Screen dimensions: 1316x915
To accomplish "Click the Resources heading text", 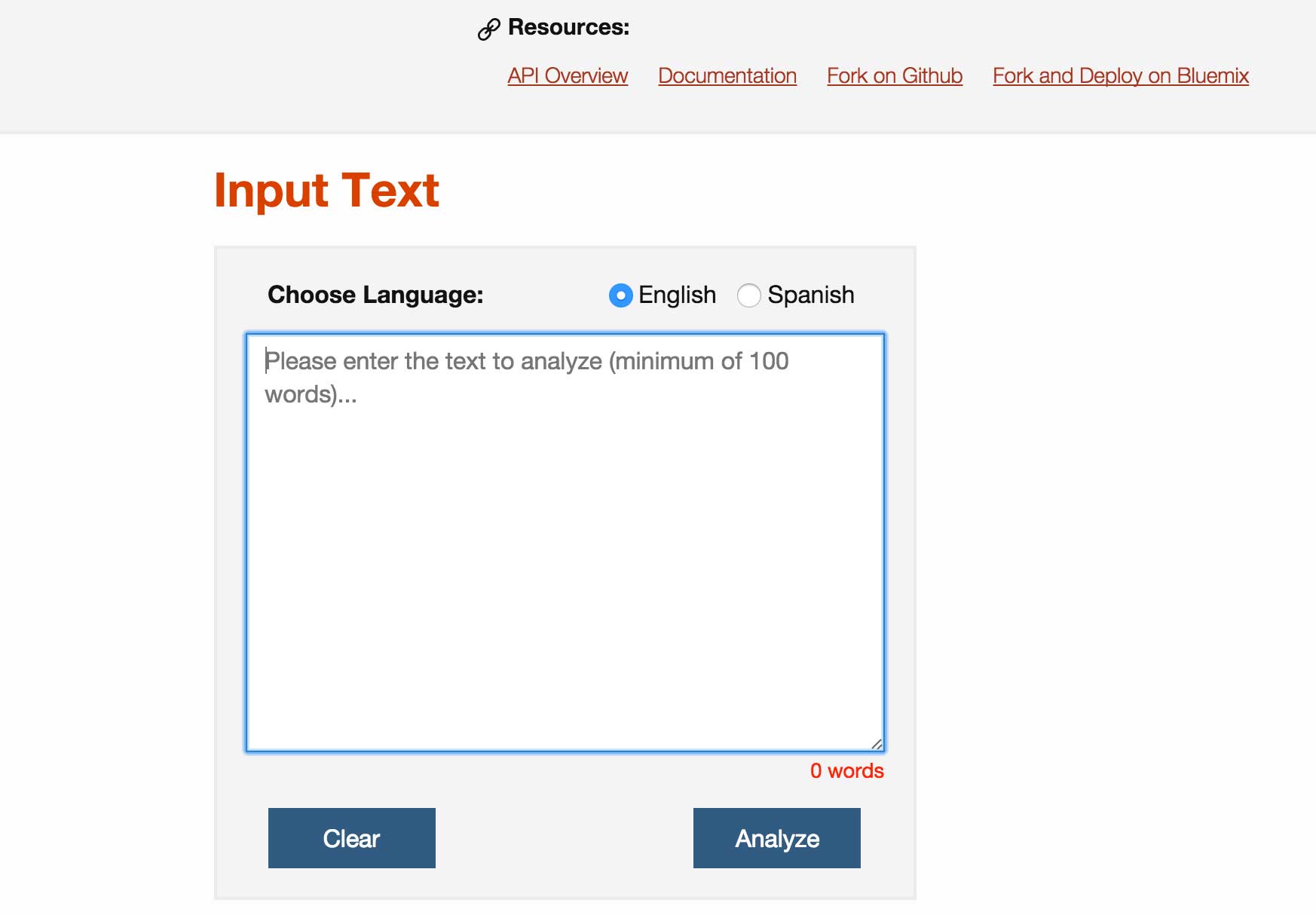I will (x=569, y=27).
